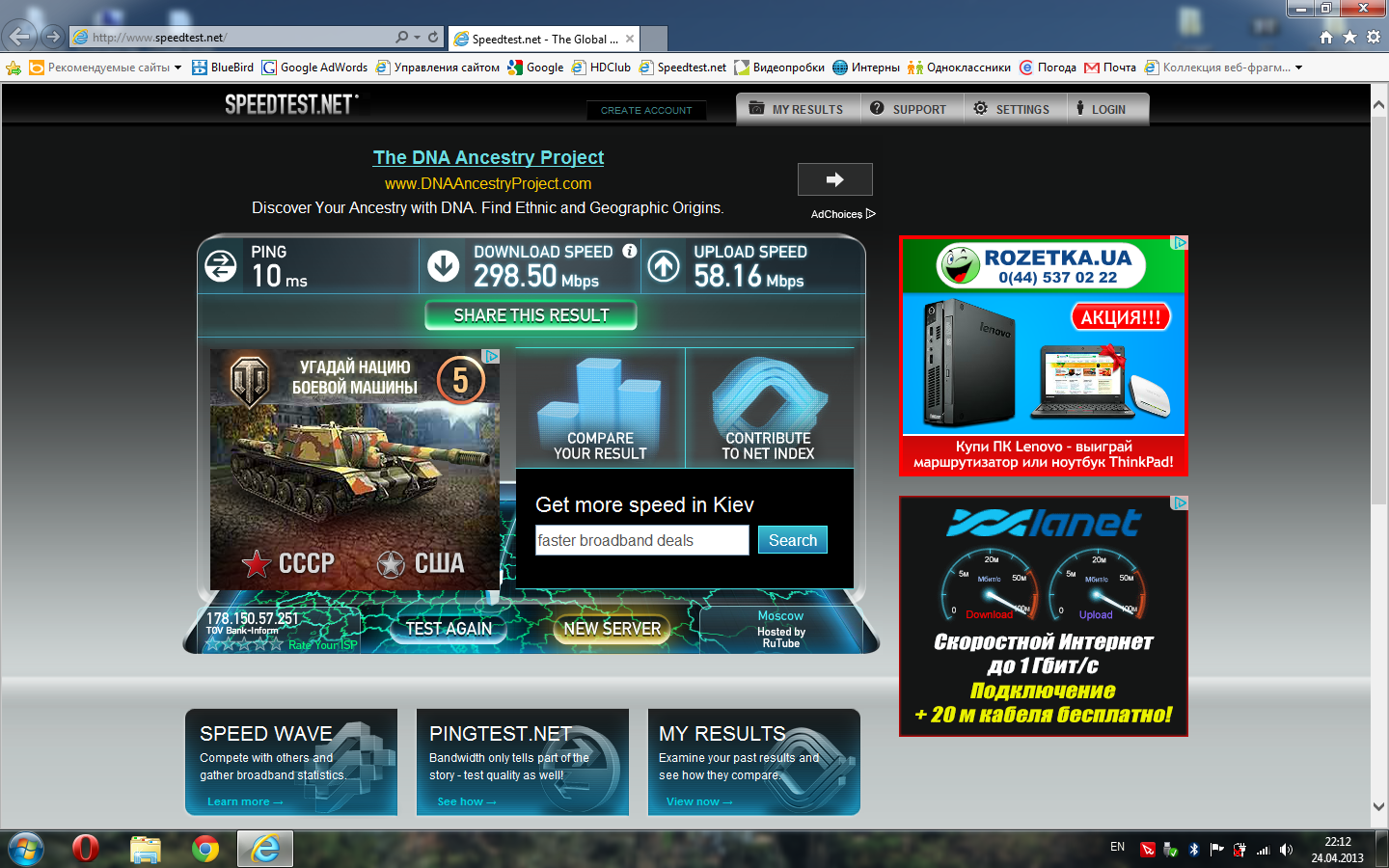Click COMPARE YOUR RESULT tile
1389x868 pixels.
point(600,408)
